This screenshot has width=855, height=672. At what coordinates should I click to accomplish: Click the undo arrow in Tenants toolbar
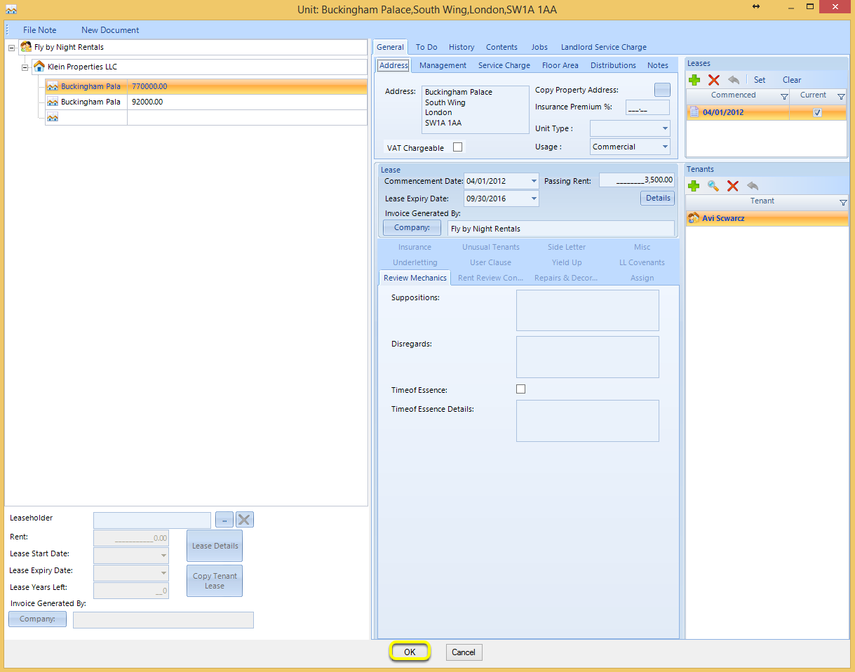pos(752,186)
